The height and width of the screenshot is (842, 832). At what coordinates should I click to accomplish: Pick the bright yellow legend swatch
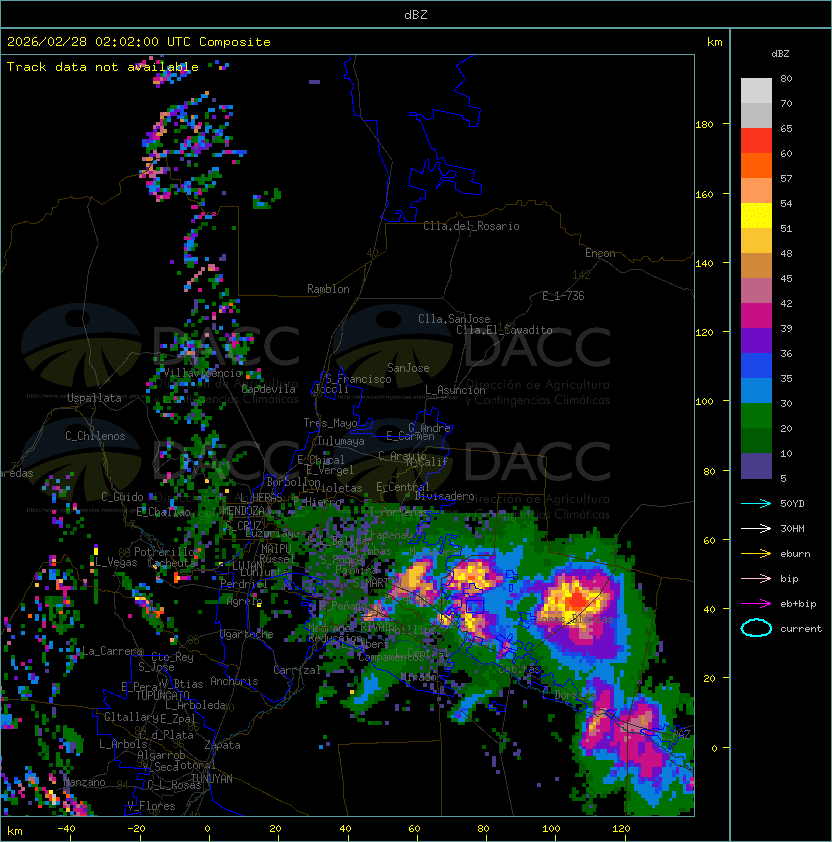pyautogui.click(x=756, y=216)
